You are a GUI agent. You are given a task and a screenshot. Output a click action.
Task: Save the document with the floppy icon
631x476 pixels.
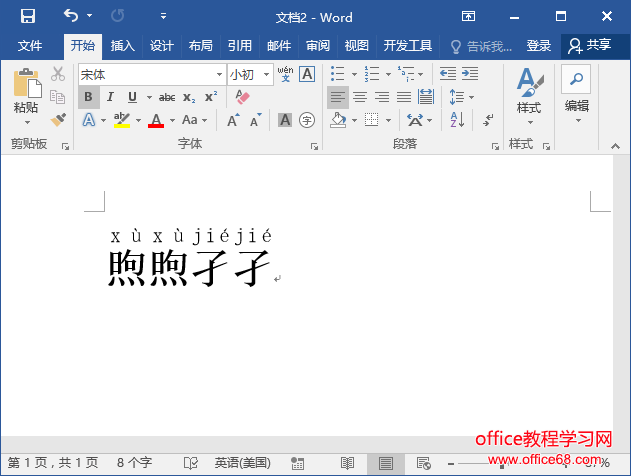tap(28, 16)
